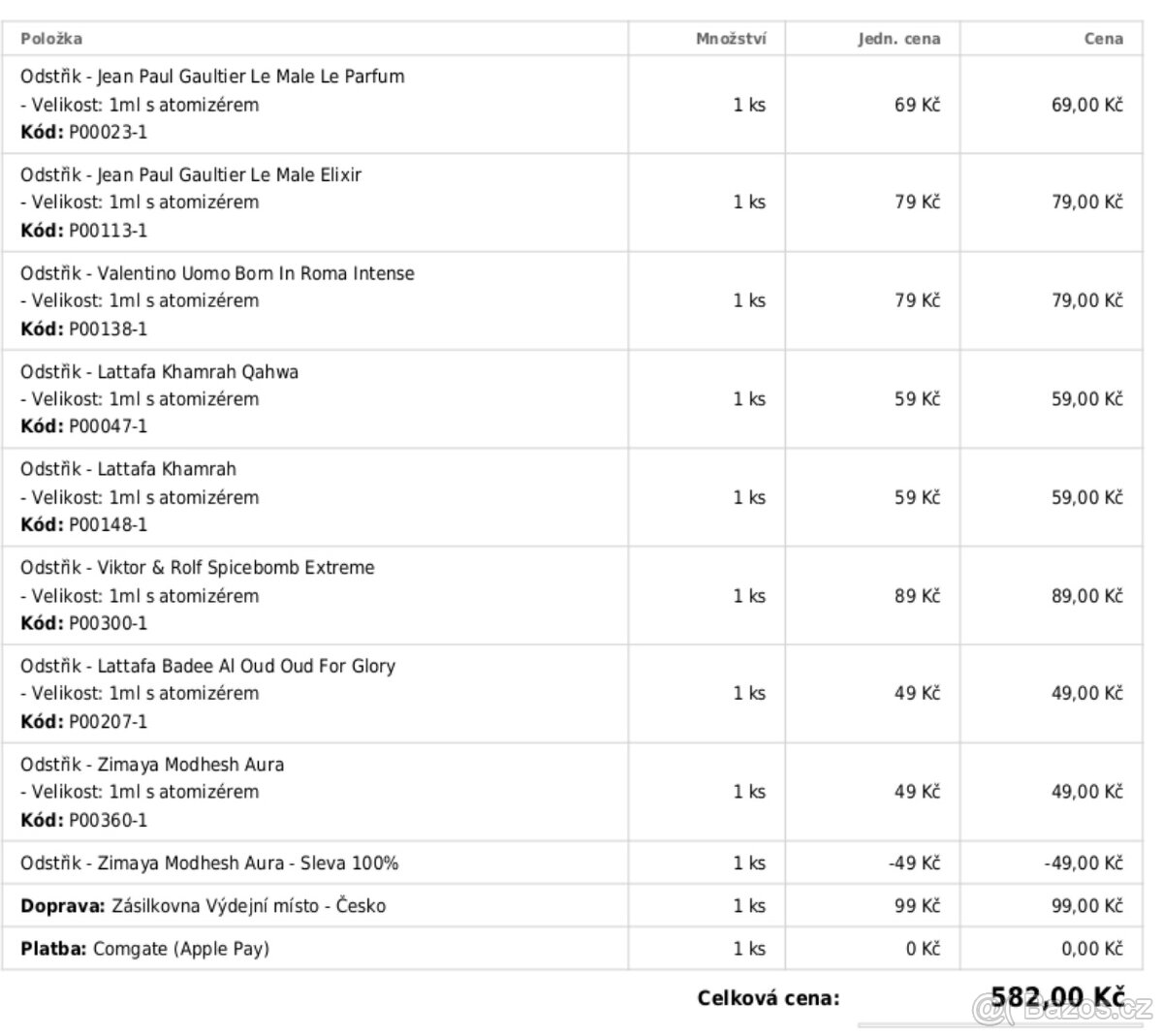The width and height of the screenshot is (1163, 1036).
Task: Select Lattafa Badee Al Oud Oud For Glory
Action: click(207, 666)
